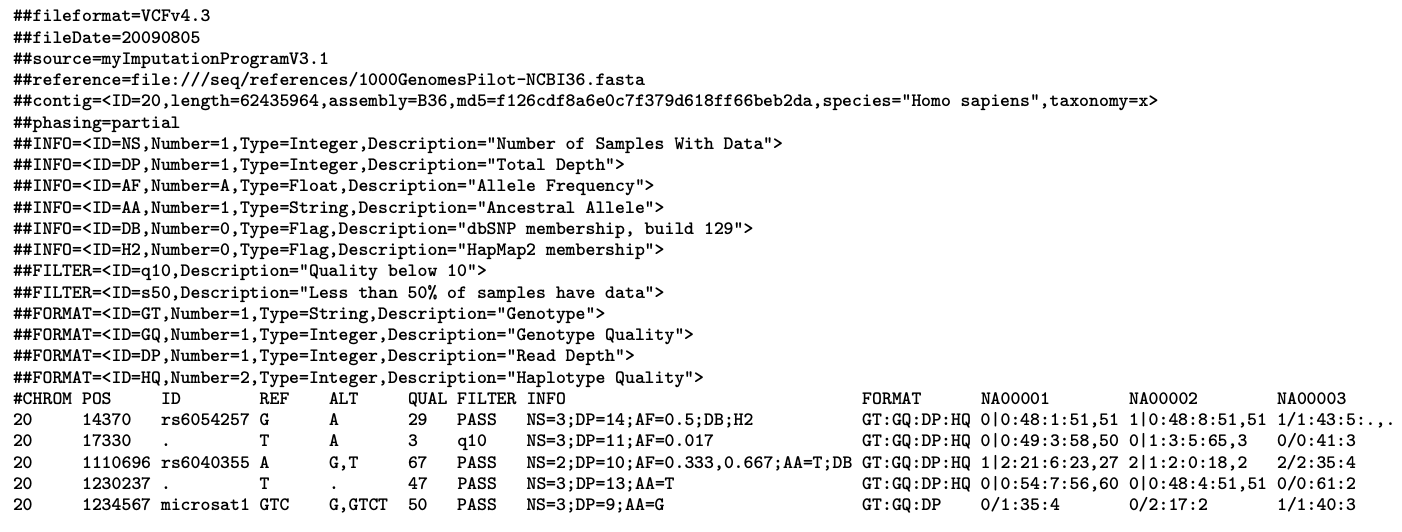Click the NA00002 sample column header
Viewport: 1402px width, 532px height.
pos(1162,399)
